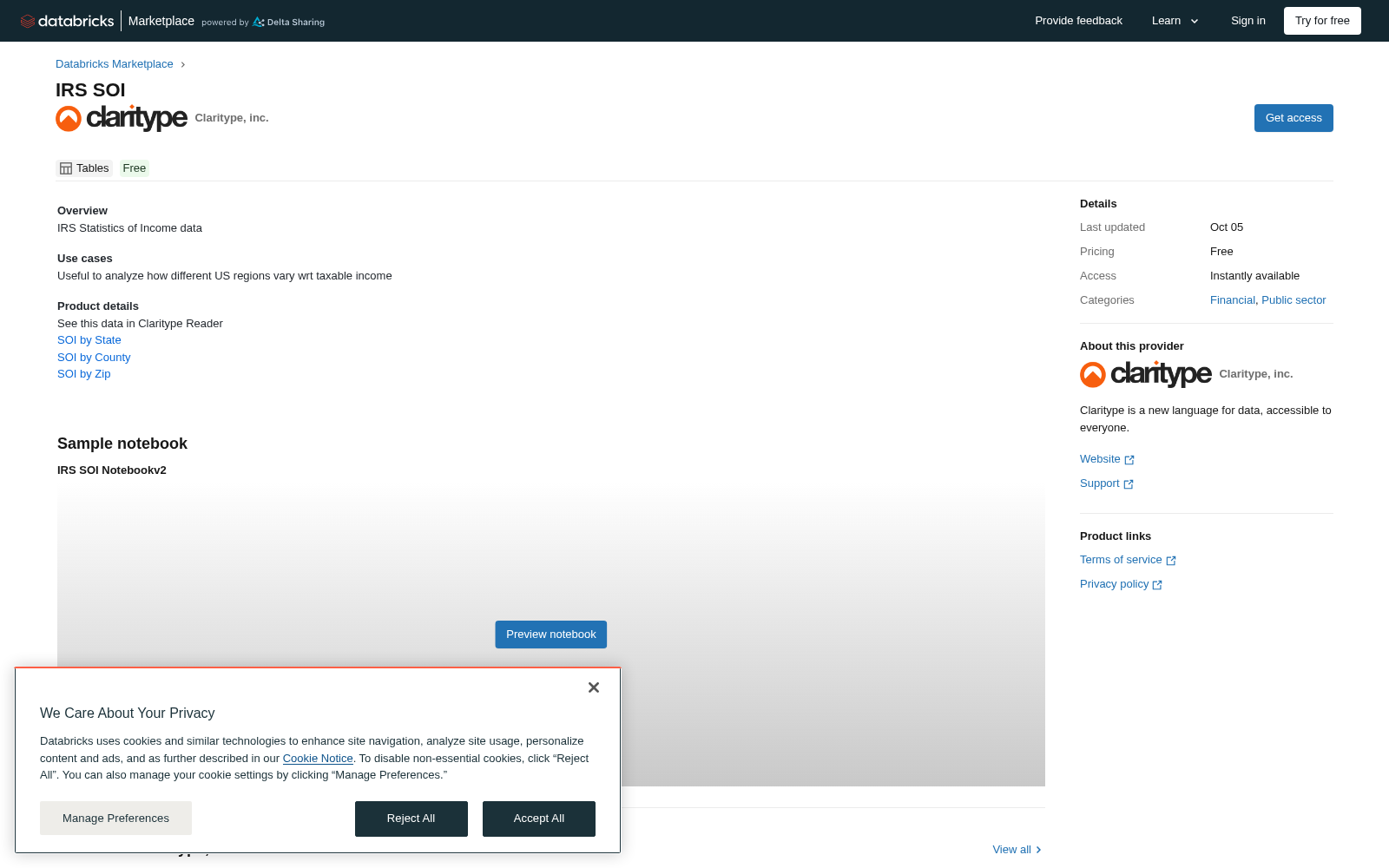
Task: Click the 'Product links' heading
Action: 1116,536
